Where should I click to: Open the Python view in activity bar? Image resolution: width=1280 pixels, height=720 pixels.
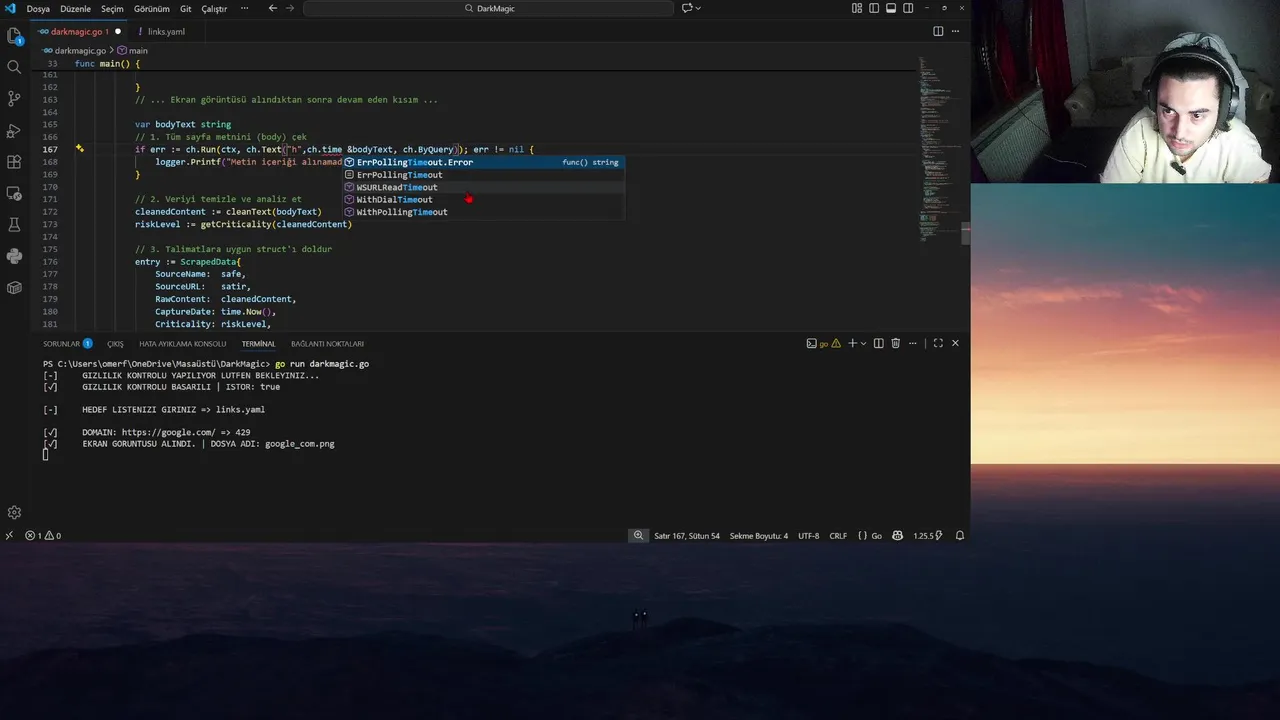14,256
